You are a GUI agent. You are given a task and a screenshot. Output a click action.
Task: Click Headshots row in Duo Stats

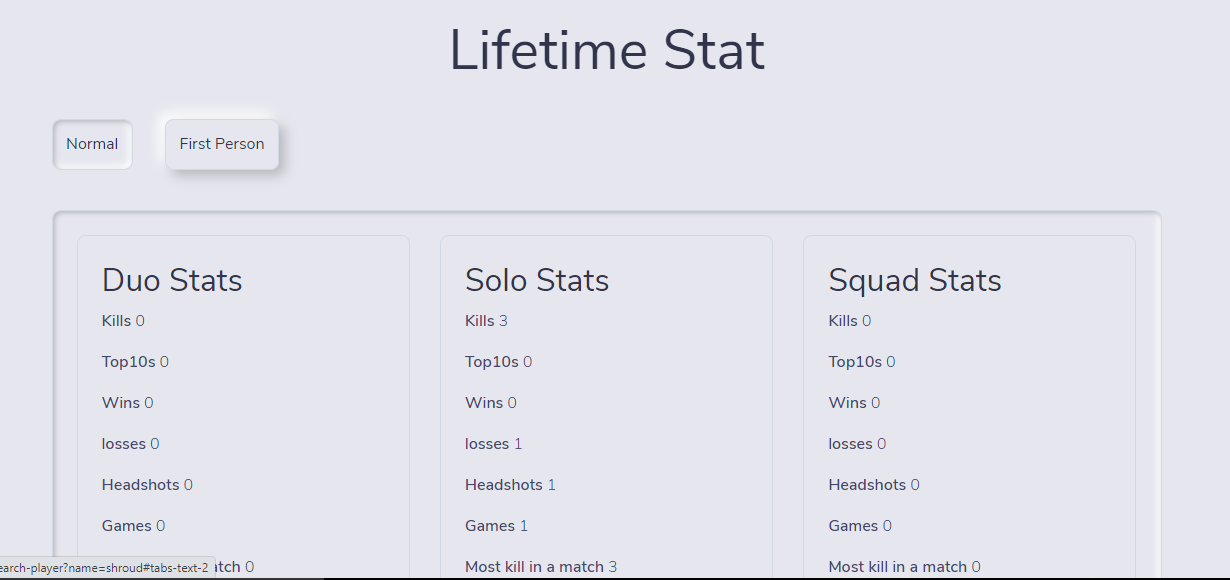click(147, 485)
